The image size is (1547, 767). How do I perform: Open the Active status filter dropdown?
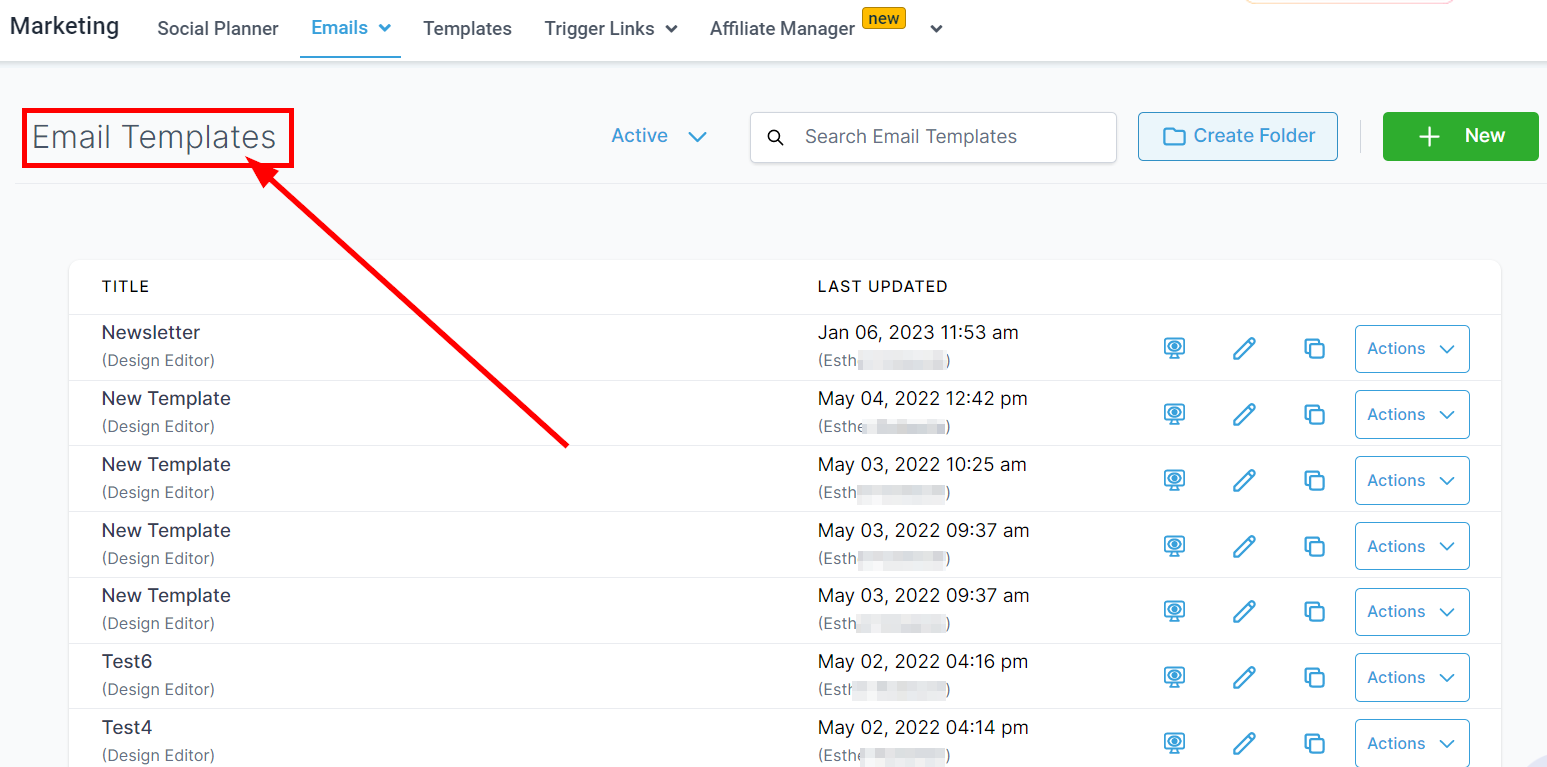pyautogui.click(x=659, y=136)
